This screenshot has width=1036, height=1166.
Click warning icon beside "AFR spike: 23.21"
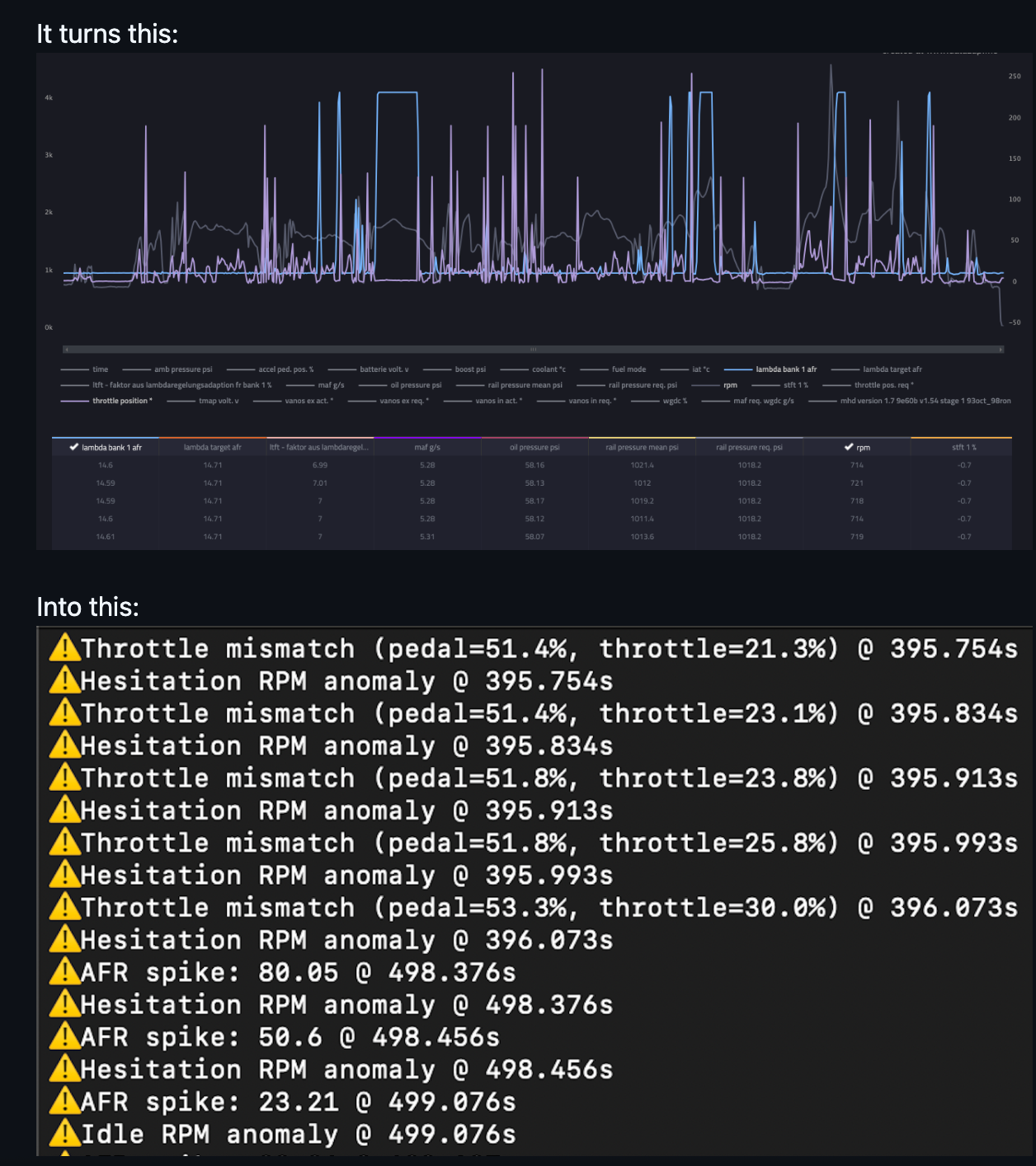(64, 1102)
